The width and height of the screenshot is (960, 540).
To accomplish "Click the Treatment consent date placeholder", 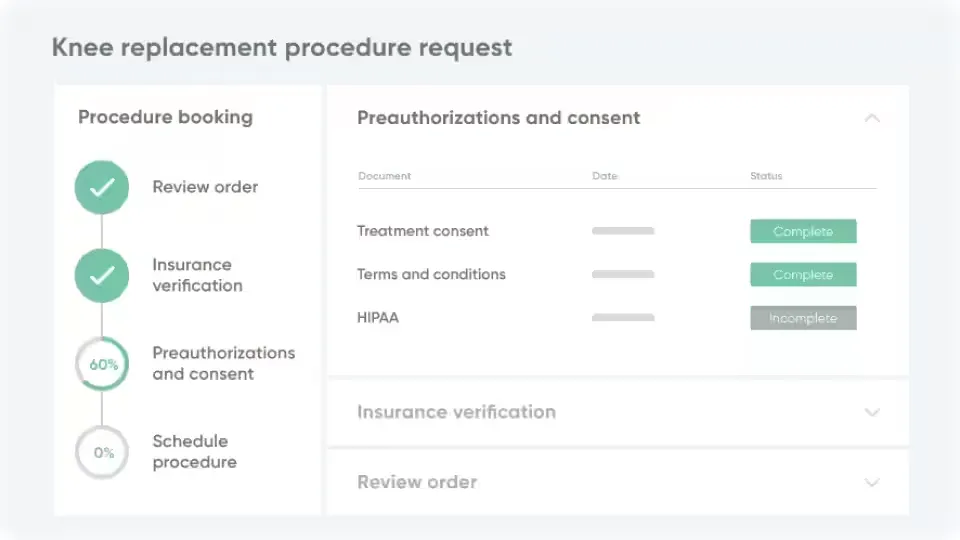I will tap(623, 231).
